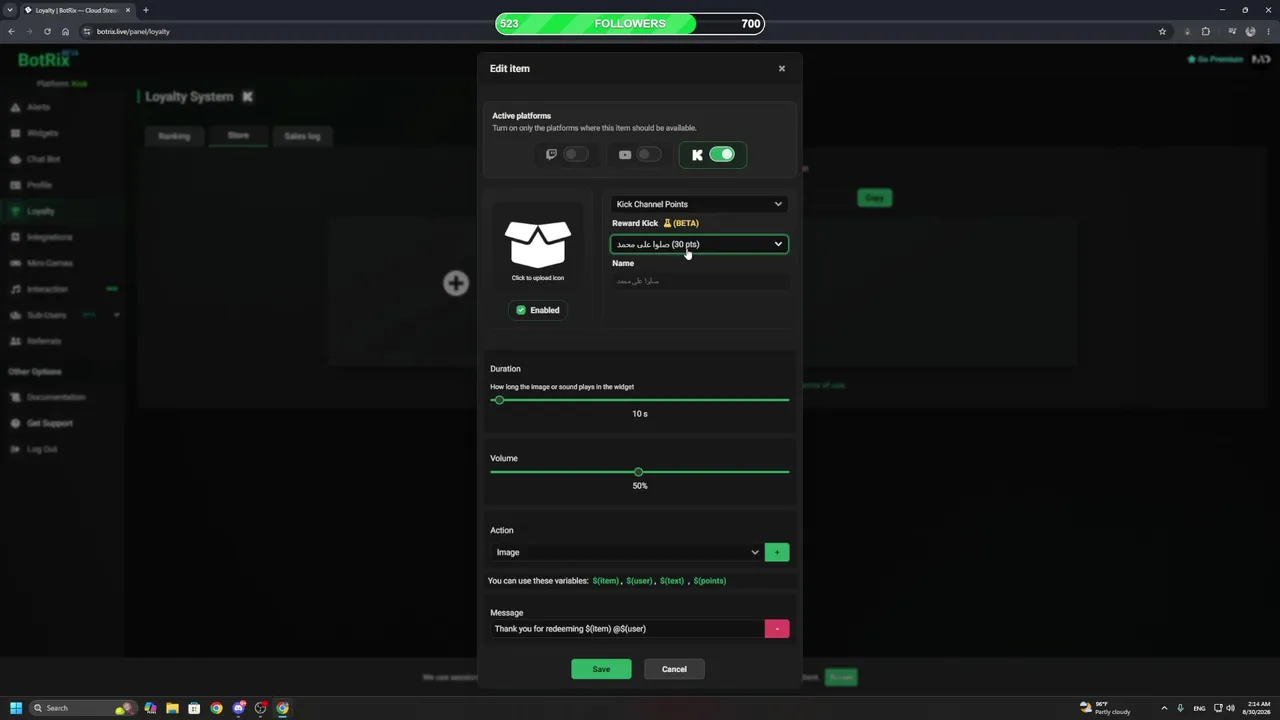This screenshot has width=1280, height=720.
Task: Toggle the Twitch platform switch
Action: pyautogui.click(x=576, y=154)
